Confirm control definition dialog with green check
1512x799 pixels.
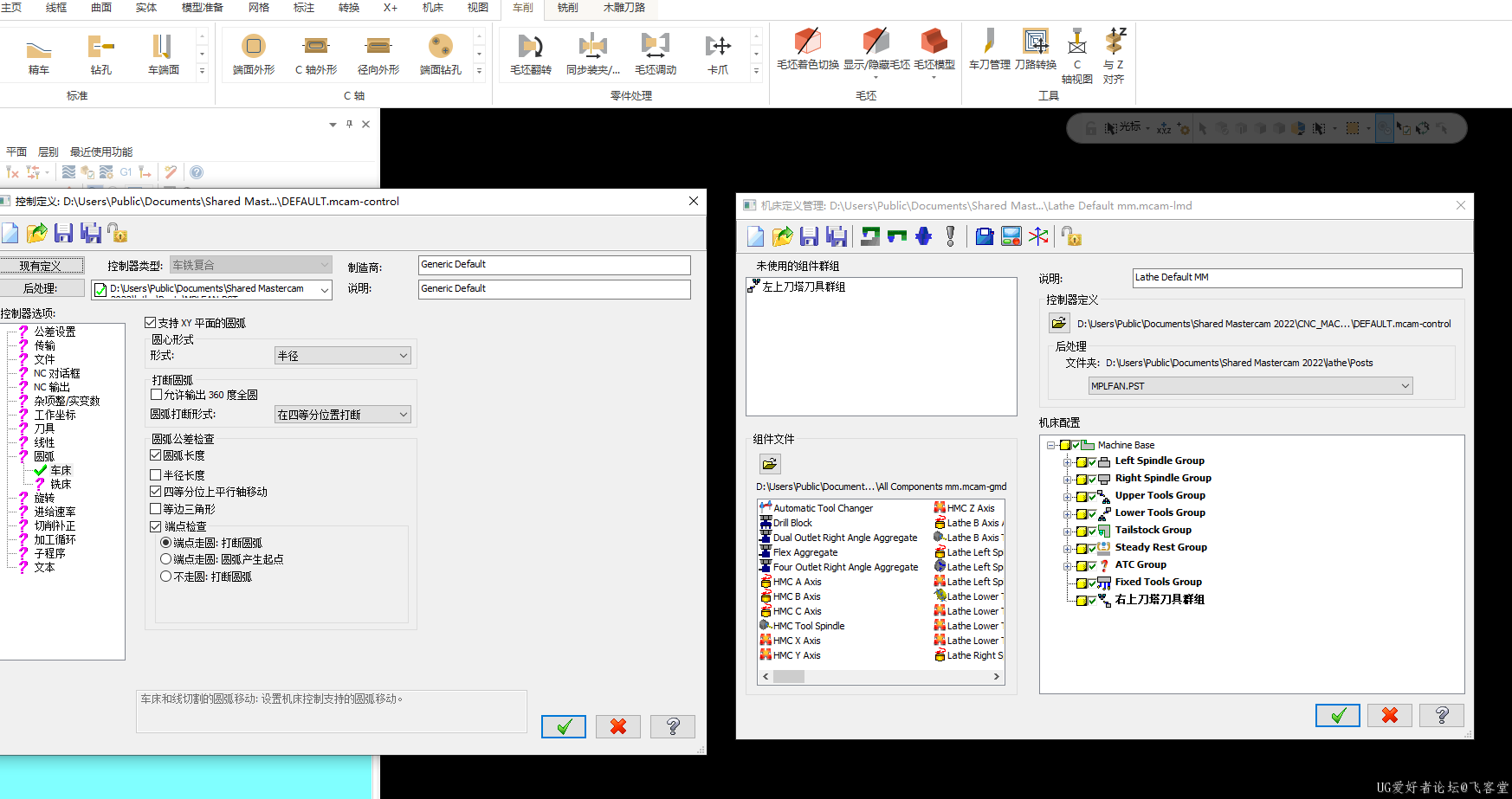click(564, 726)
